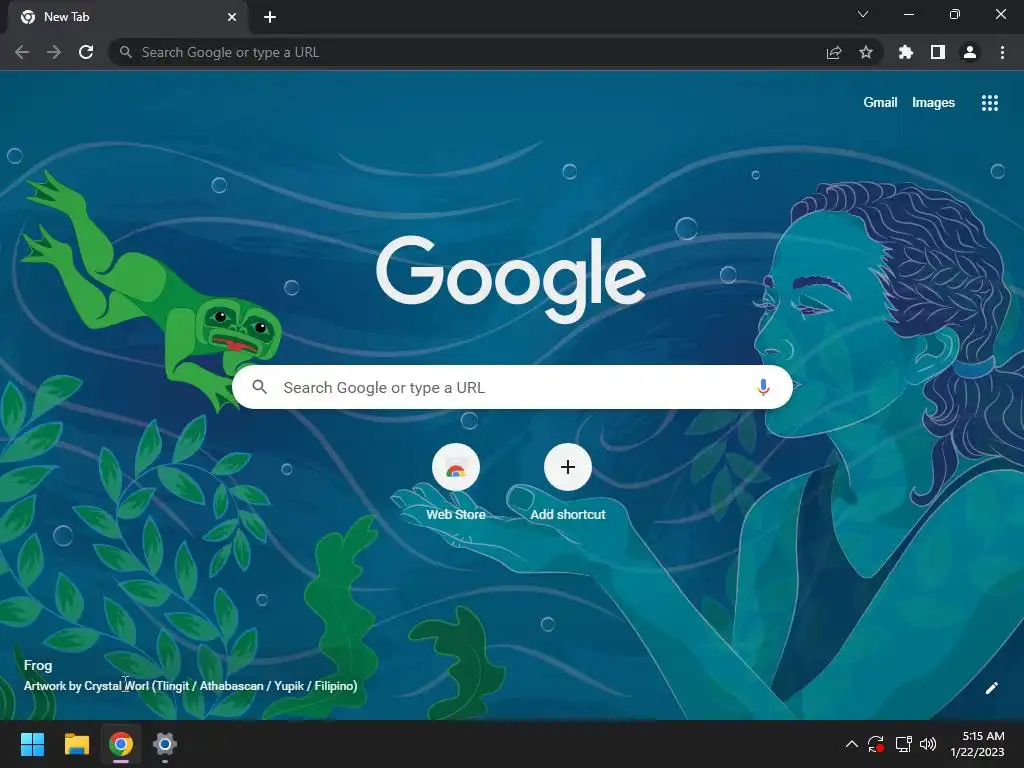This screenshot has height=768, width=1024.
Task: Reload the current page
Action: point(86,52)
